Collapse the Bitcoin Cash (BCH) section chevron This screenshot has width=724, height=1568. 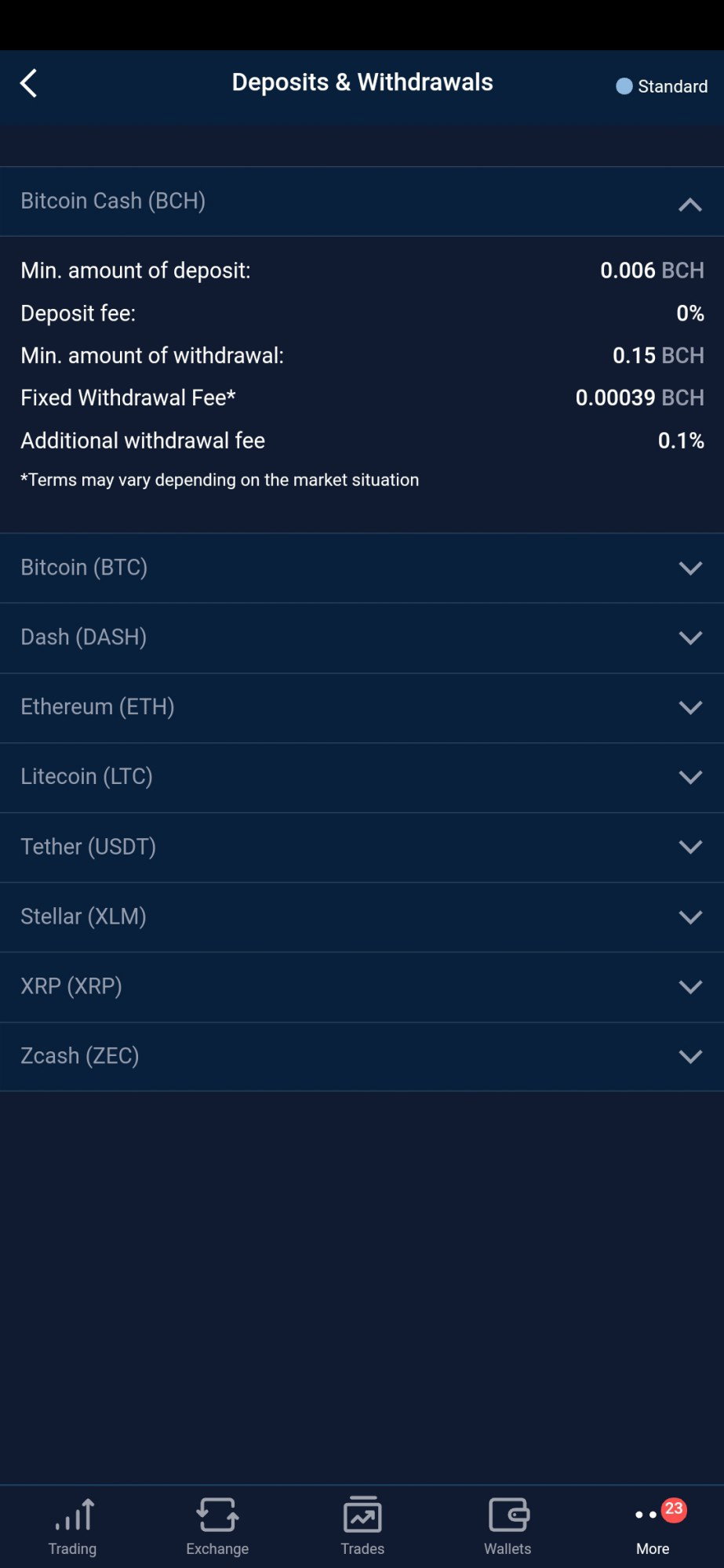690,205
